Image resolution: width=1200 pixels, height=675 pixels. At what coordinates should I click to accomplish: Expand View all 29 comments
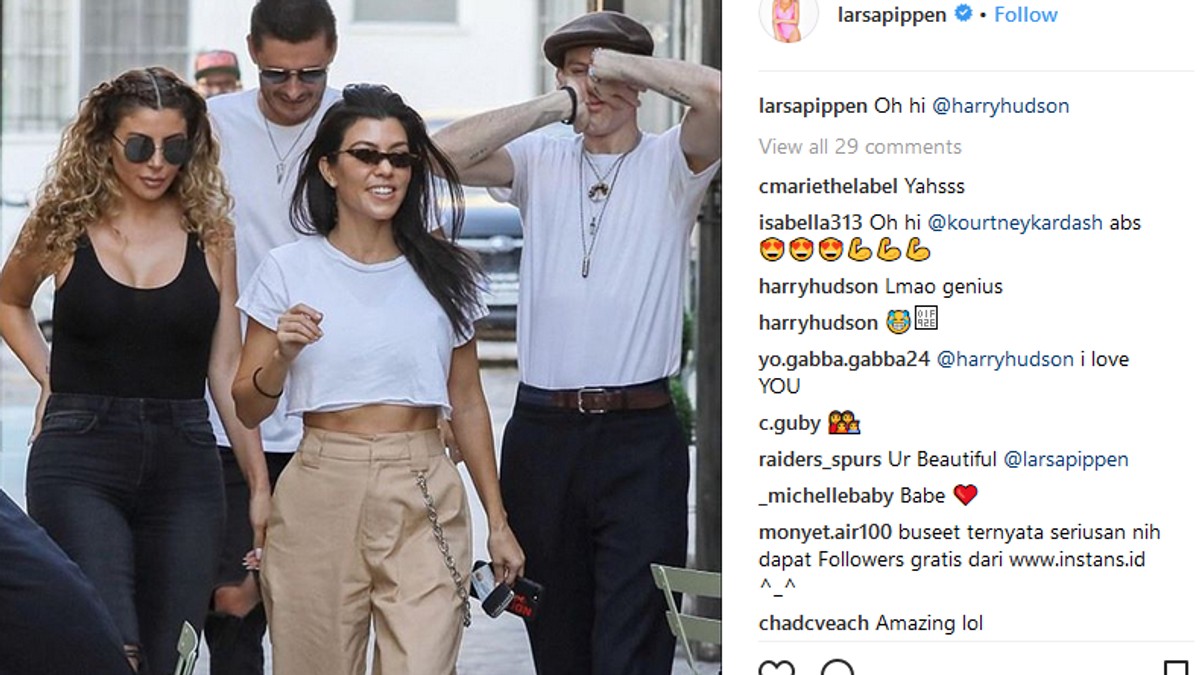pyautogui.click(x=860, y=147)
